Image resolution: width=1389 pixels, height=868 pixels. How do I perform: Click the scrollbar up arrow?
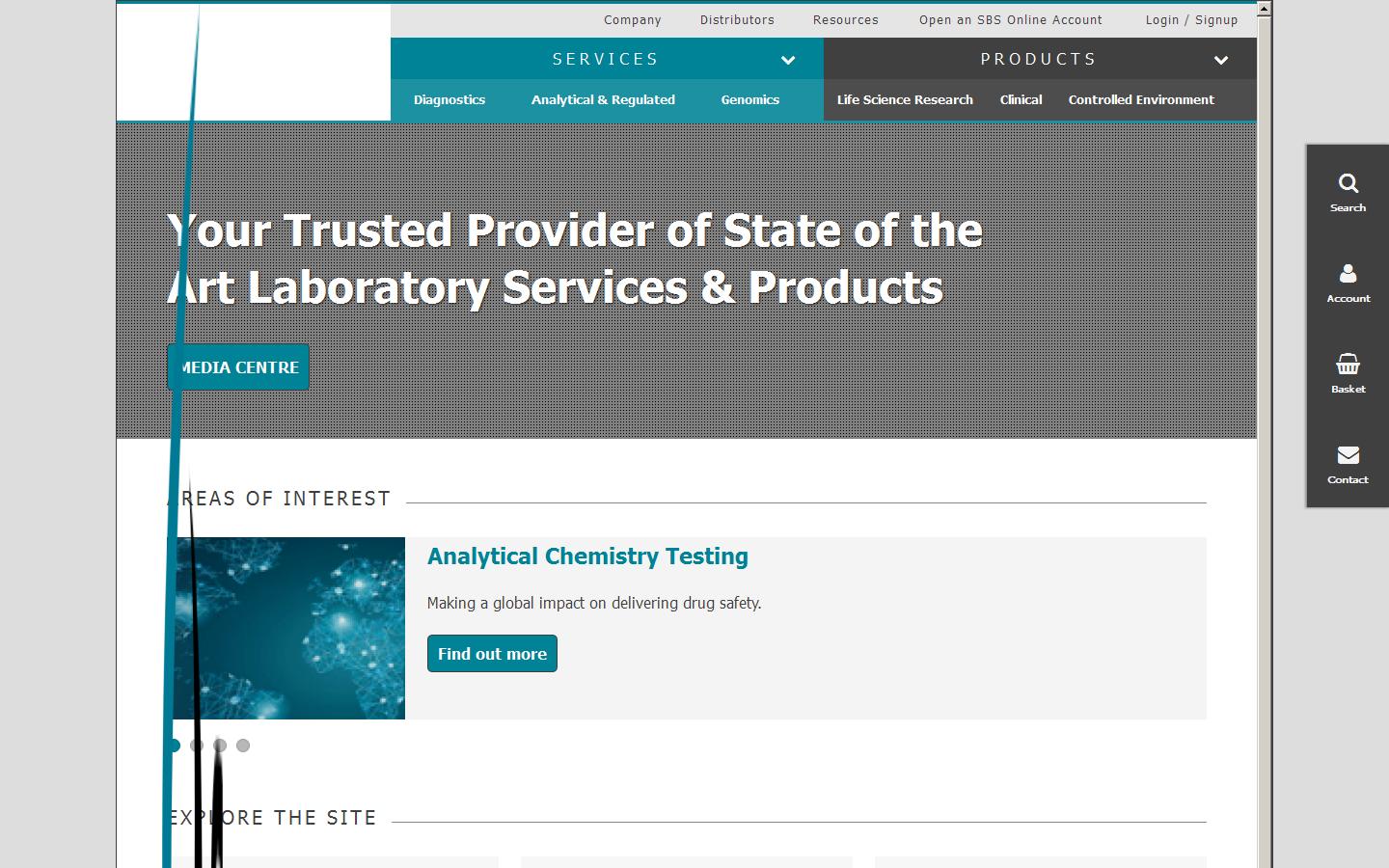[x=1264, y=8]
